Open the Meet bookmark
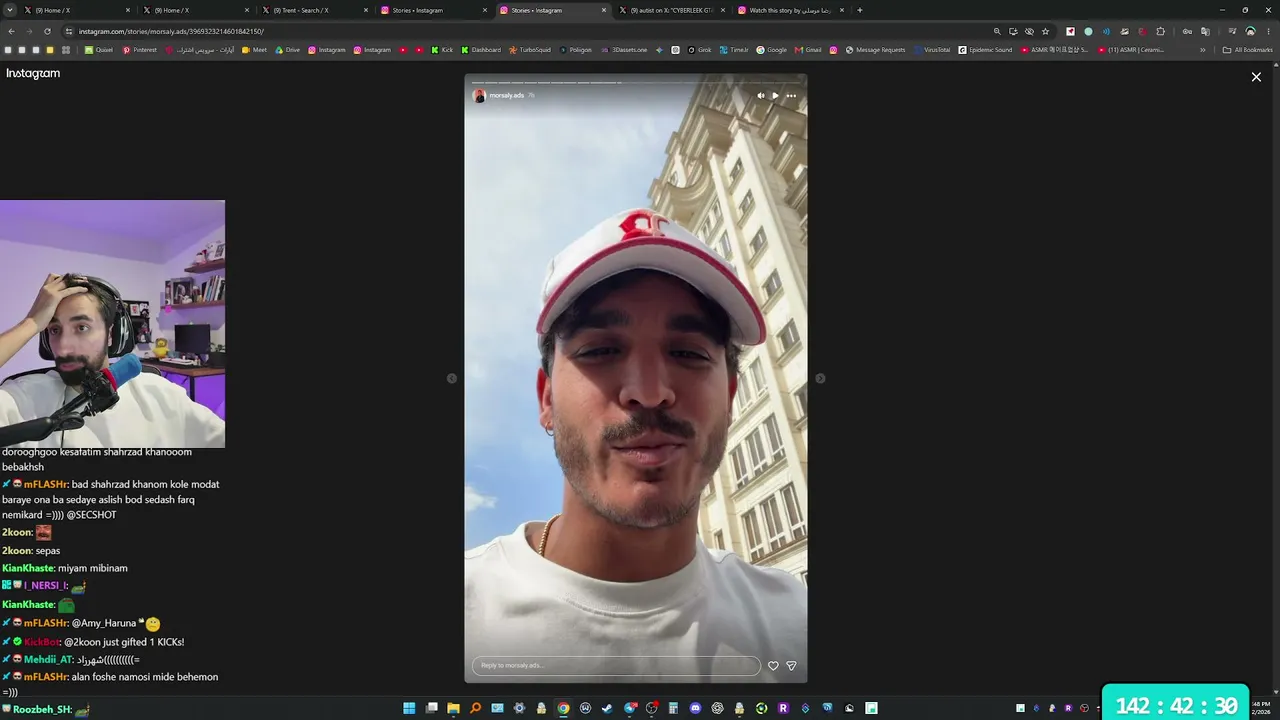This screenshot has height=720, width=1280. 254,50
